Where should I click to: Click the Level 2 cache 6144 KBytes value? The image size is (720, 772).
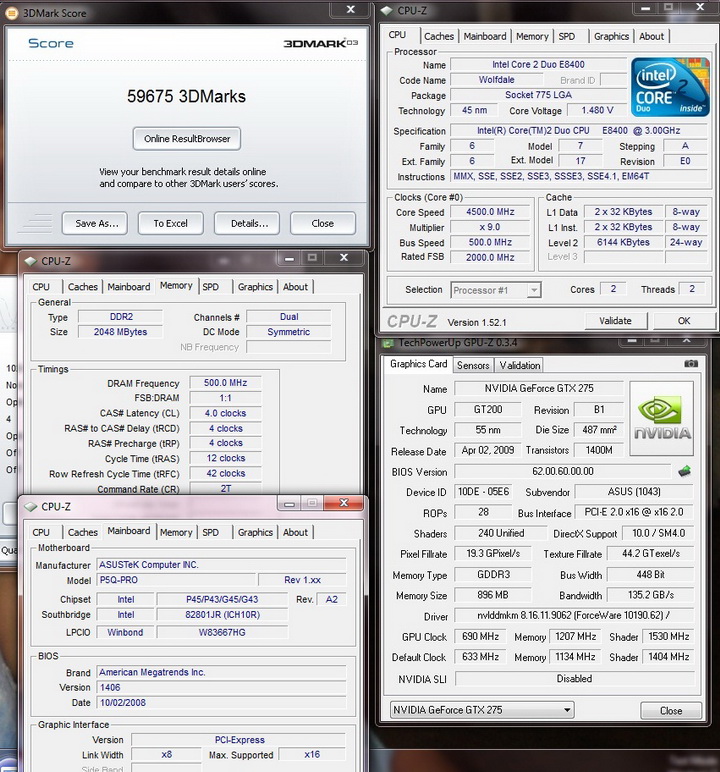[623, 242]
